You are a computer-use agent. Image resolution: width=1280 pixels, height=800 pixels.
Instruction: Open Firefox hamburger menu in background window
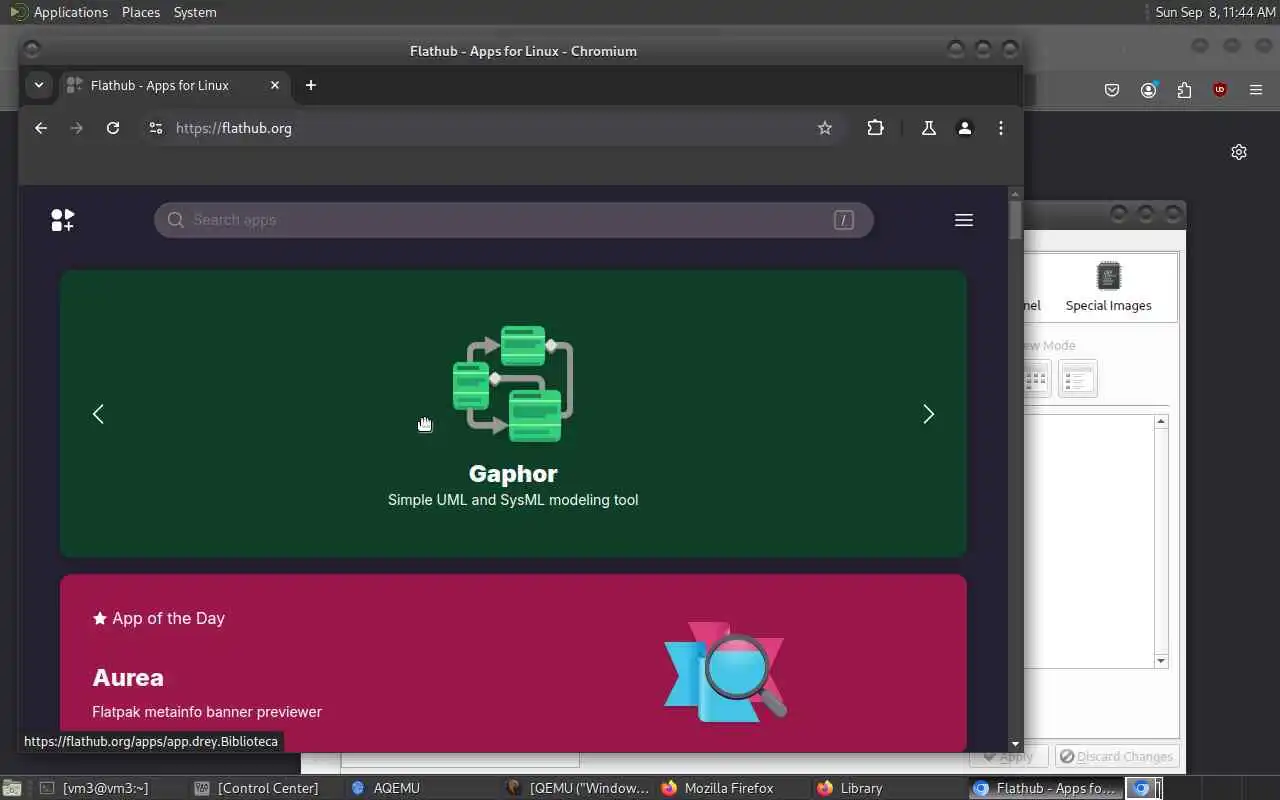pyautogui.click(x=1256, y=90)
